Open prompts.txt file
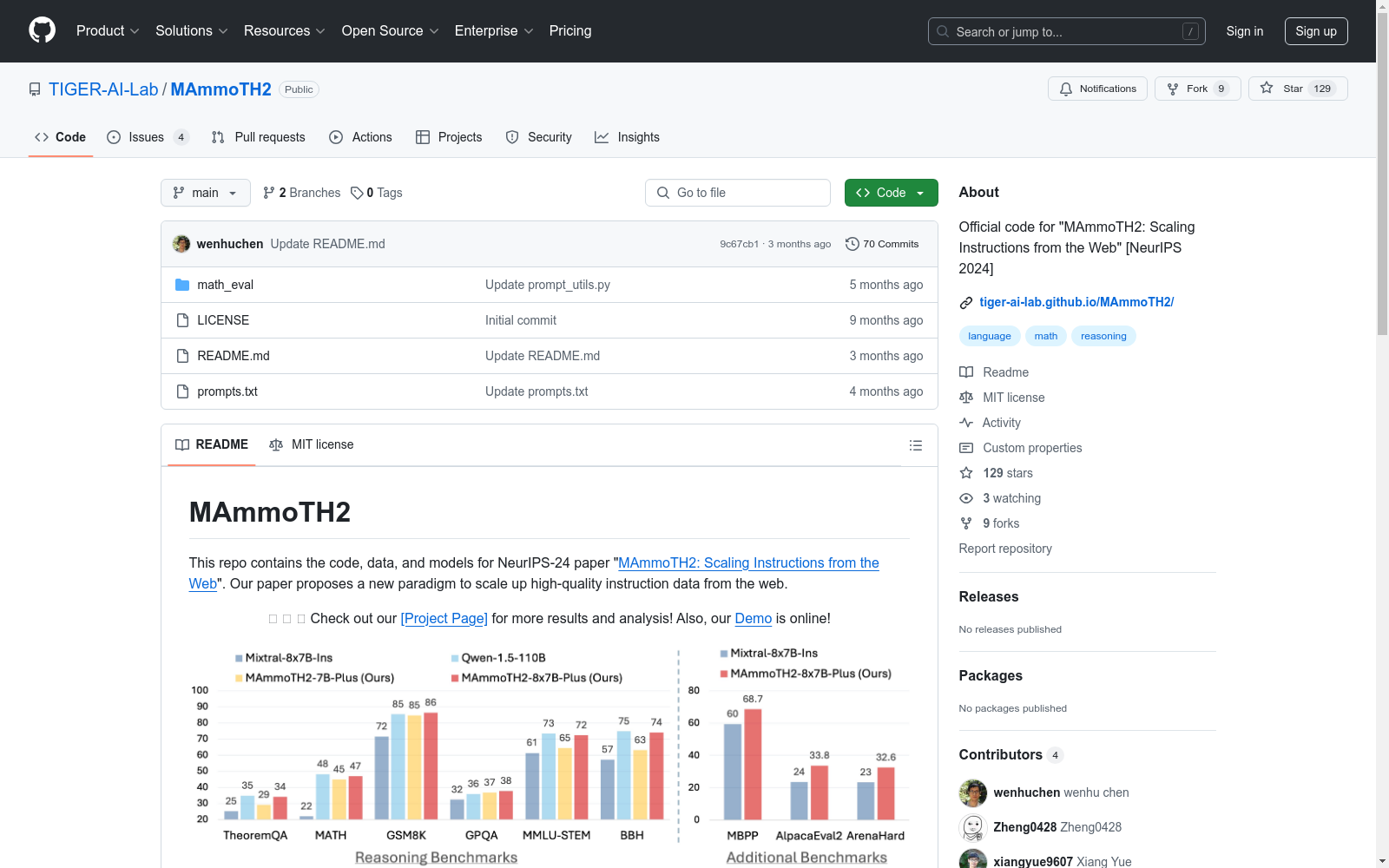 (227, 391)
